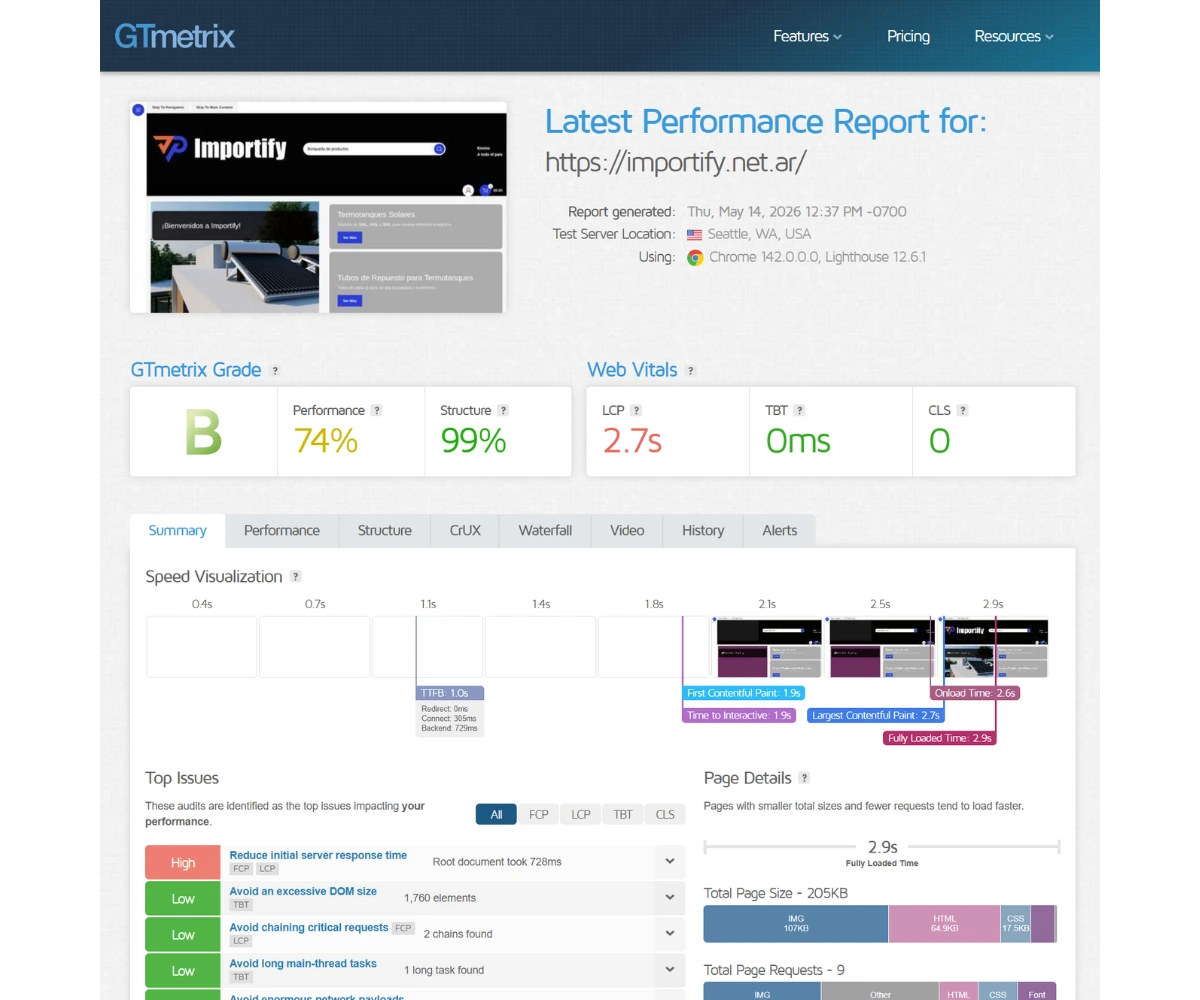Open the 2.1s filmstrip frame

[x=767, y=647]
